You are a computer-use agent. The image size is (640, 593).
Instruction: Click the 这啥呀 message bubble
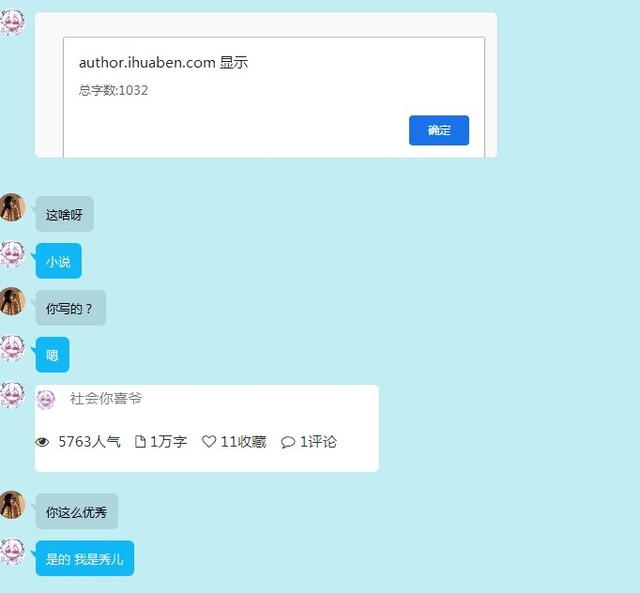click(64, 214)
